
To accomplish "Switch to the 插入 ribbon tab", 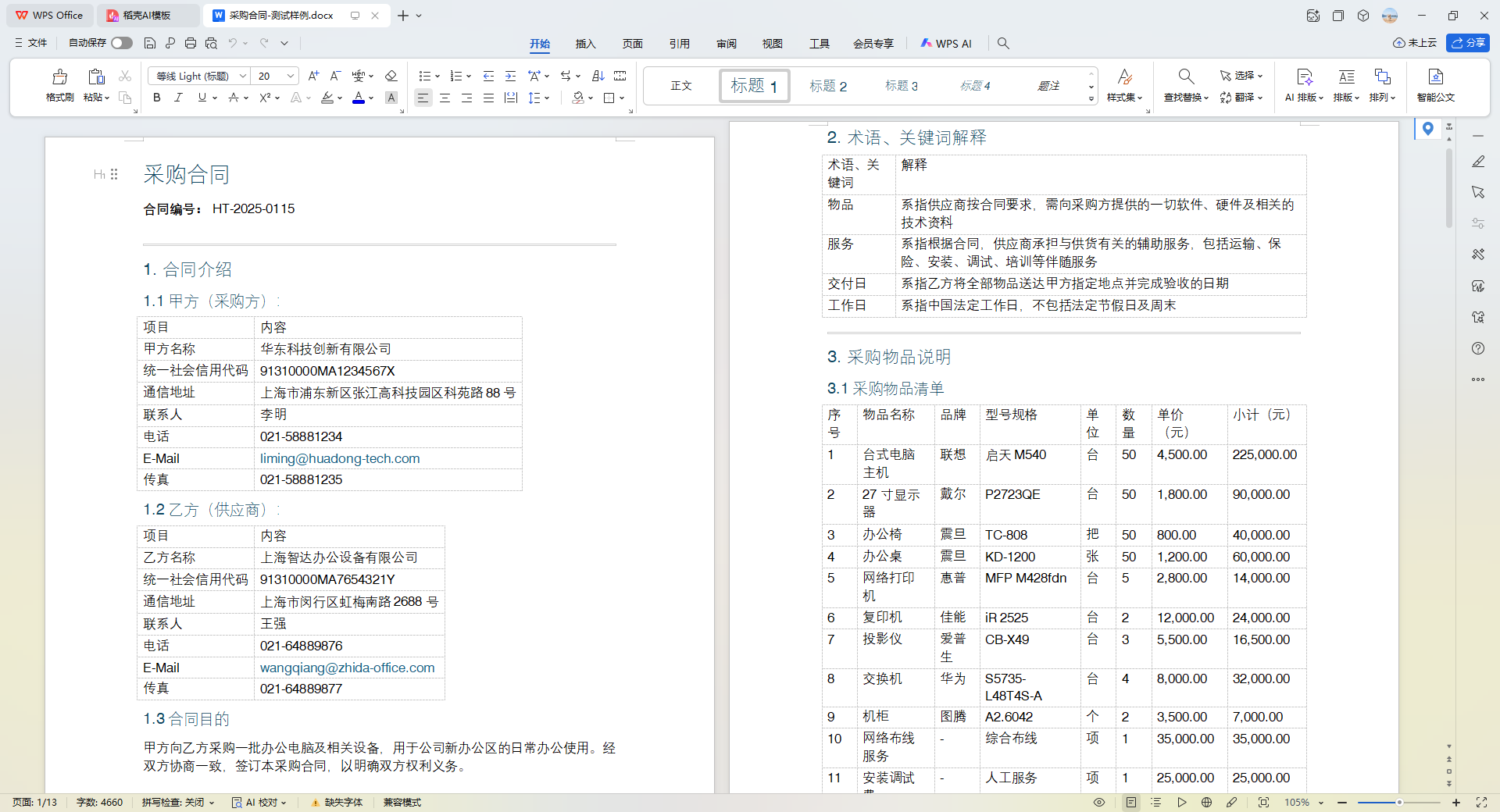I will (586, 44).
